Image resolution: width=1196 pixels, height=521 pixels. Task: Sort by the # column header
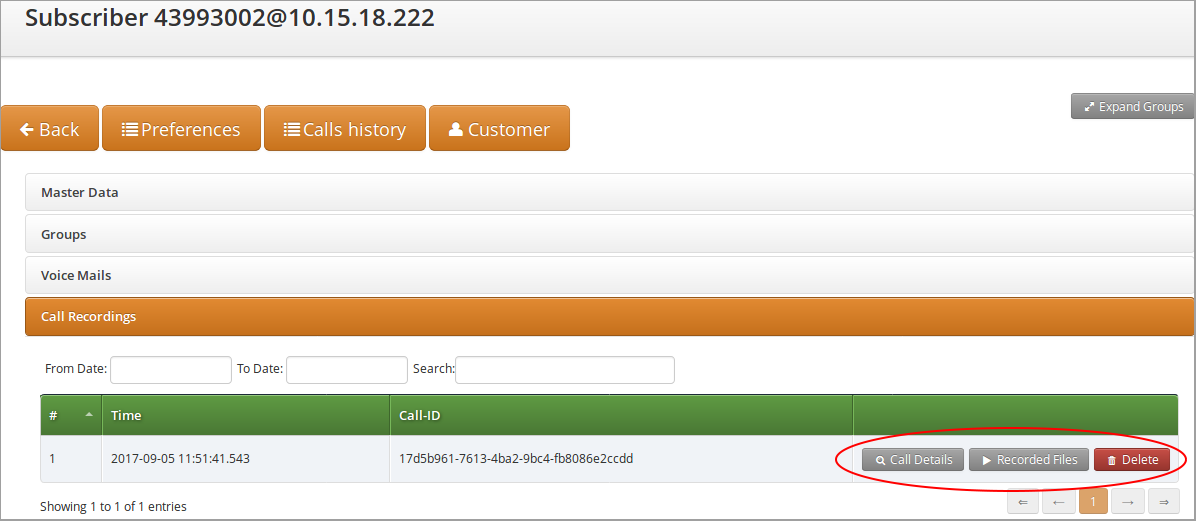click(70, 415)
